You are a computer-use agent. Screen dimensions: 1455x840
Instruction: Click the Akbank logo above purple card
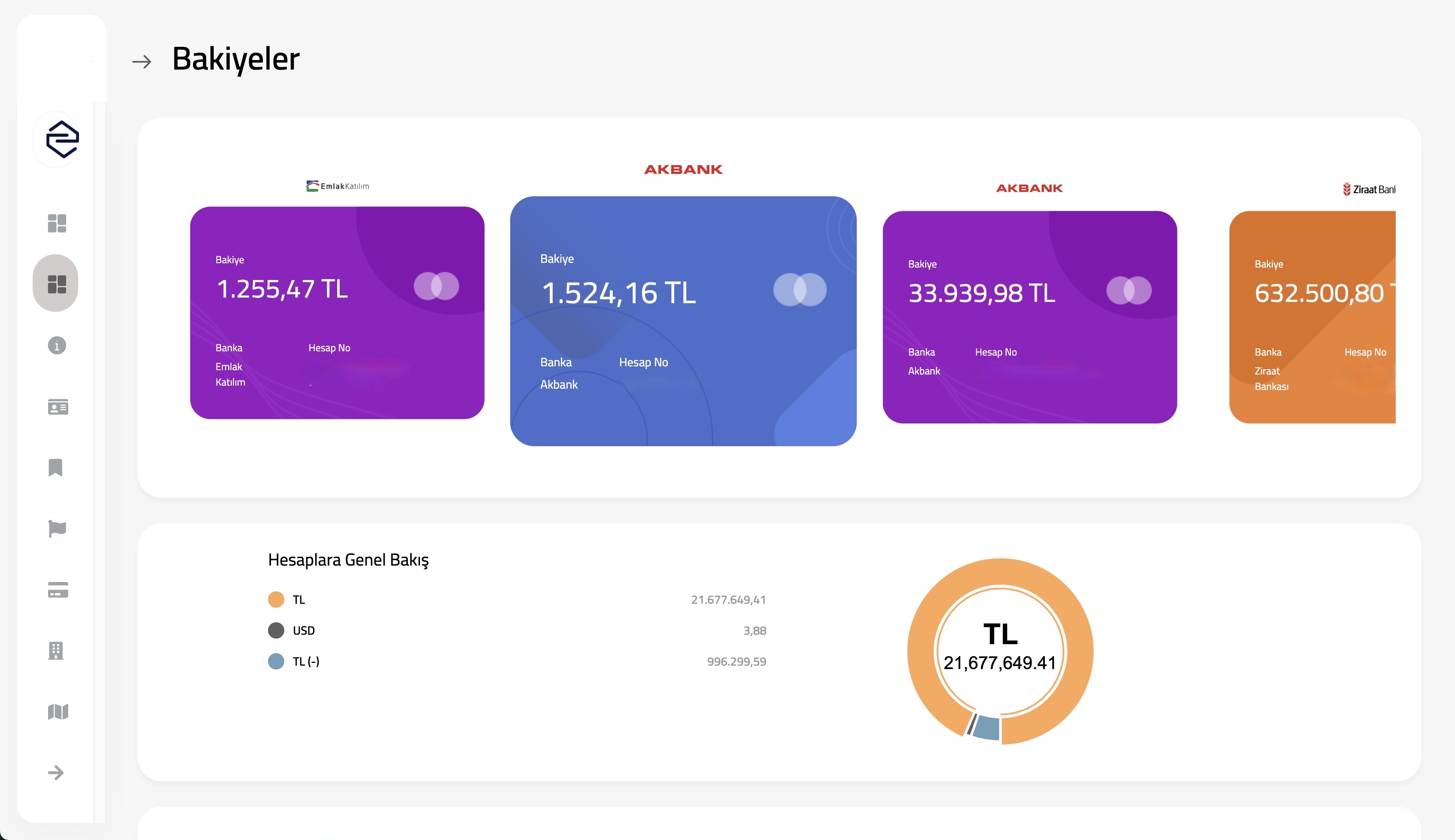[x=1029, y=188]
